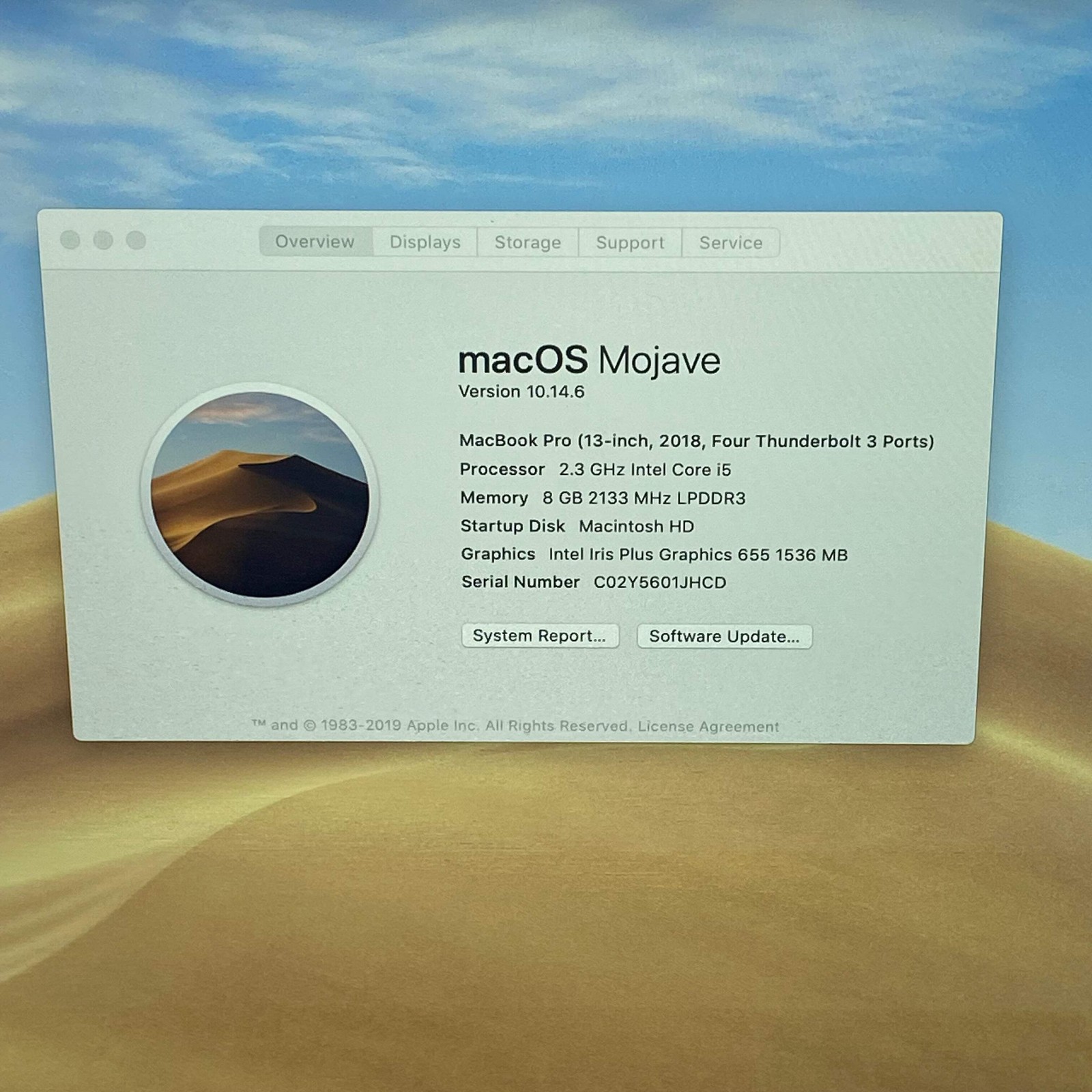Click the macOS Mojave dune icon
The width and height of the screenshot is (1092, 1092).
[259, 495]
